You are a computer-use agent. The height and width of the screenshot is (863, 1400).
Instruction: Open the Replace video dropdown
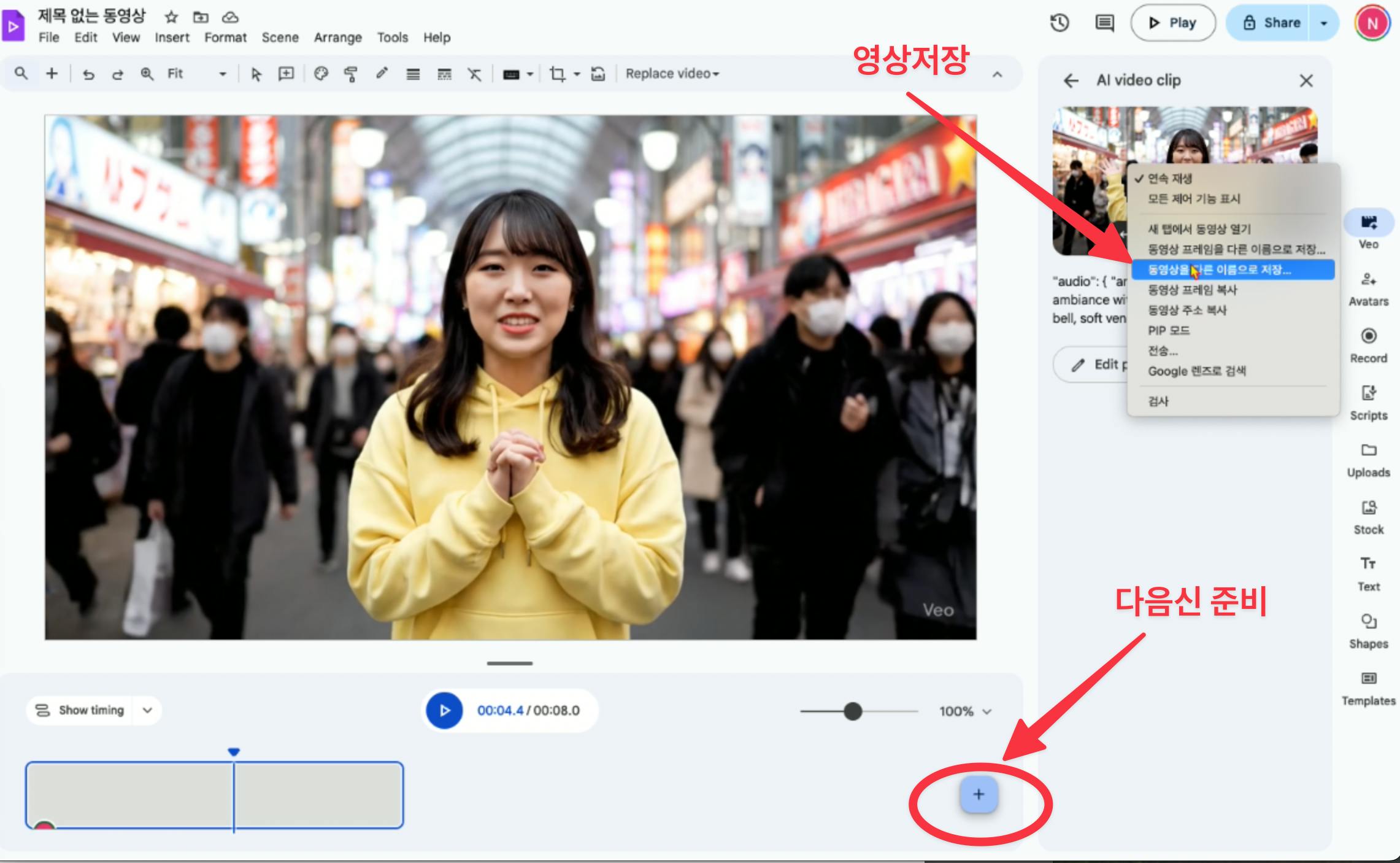(671, 73)
